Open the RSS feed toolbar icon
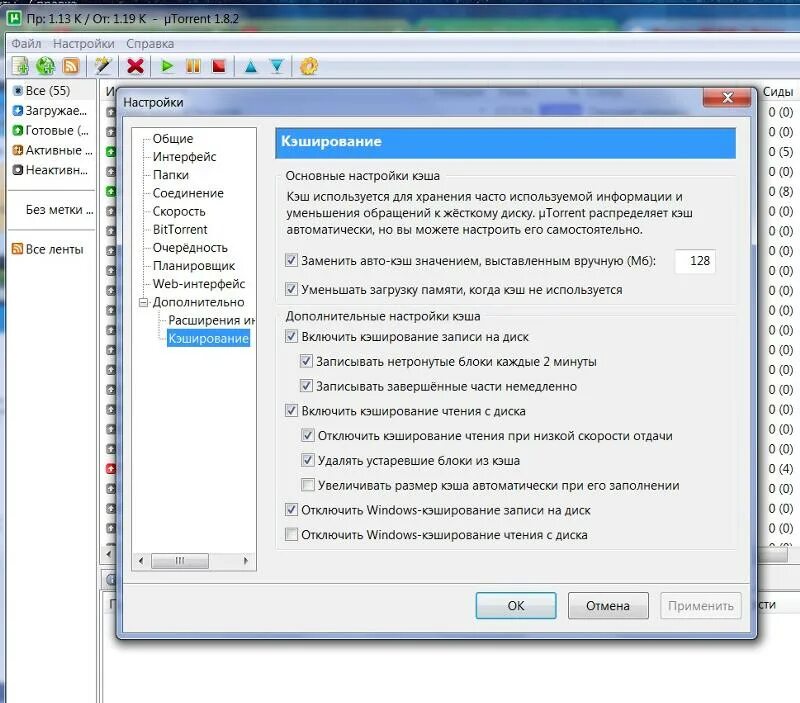Viewport: 800px width, 703px height. click(71, 66)
